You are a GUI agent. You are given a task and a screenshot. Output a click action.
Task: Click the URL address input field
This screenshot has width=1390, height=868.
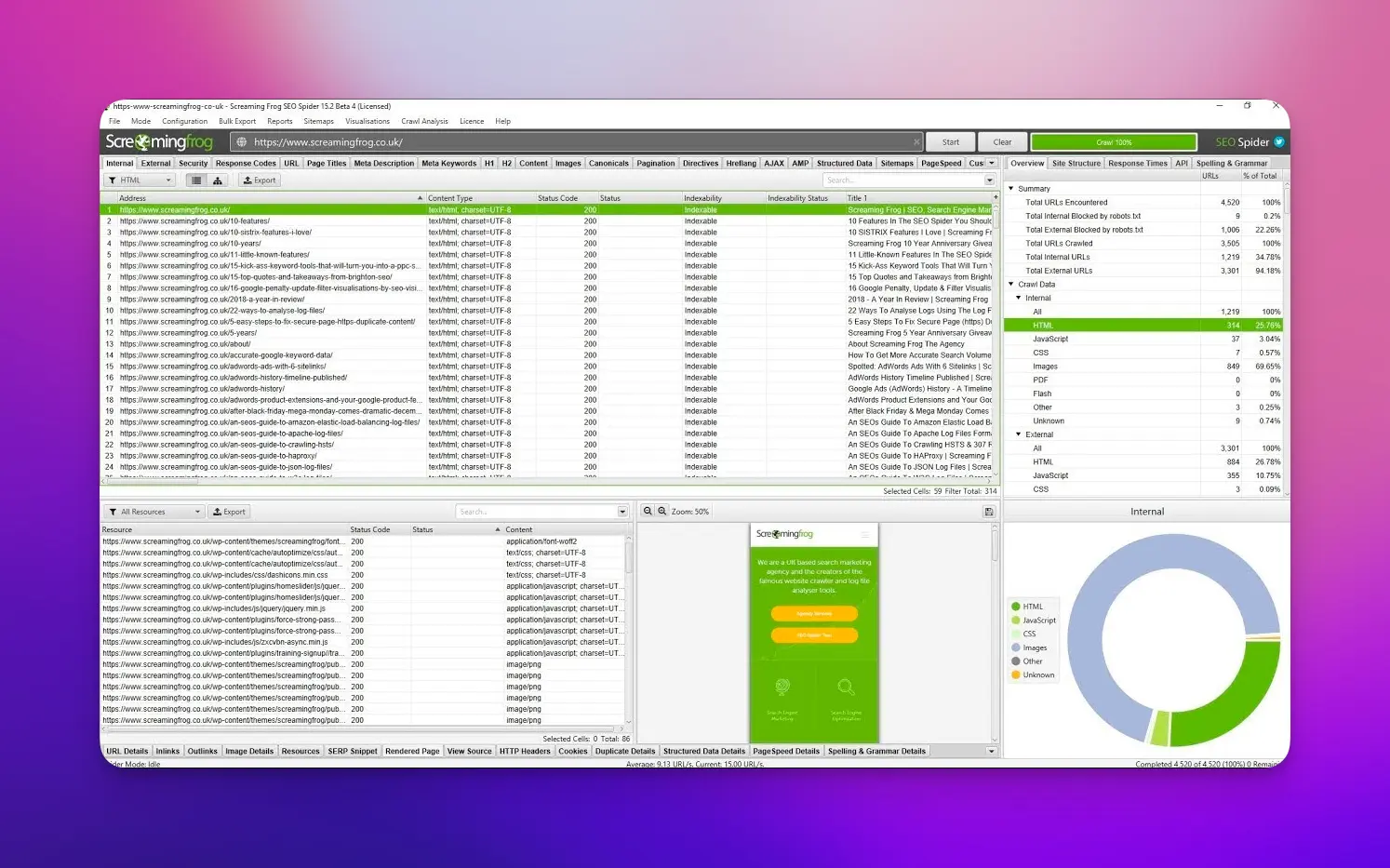[x=577, y=142]
